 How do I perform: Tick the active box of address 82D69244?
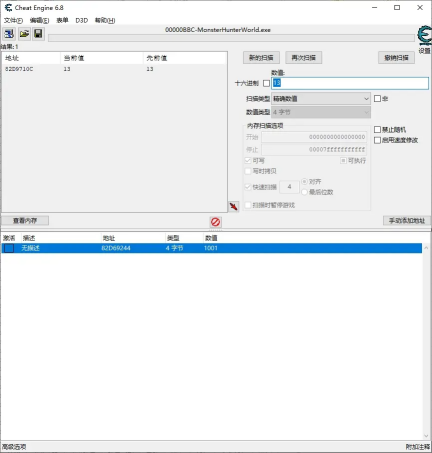point(9,248)
